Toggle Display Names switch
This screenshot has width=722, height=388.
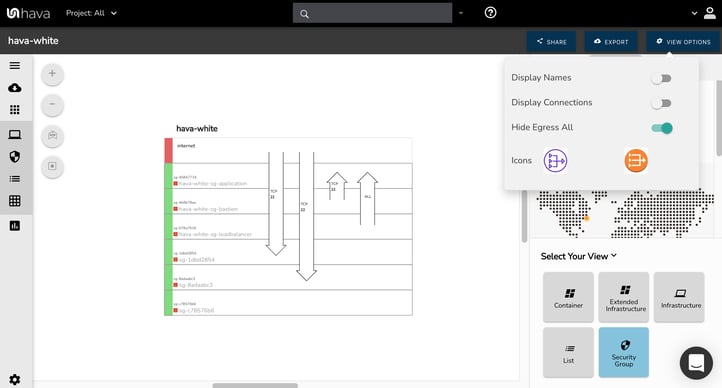[x=662, y=79]
